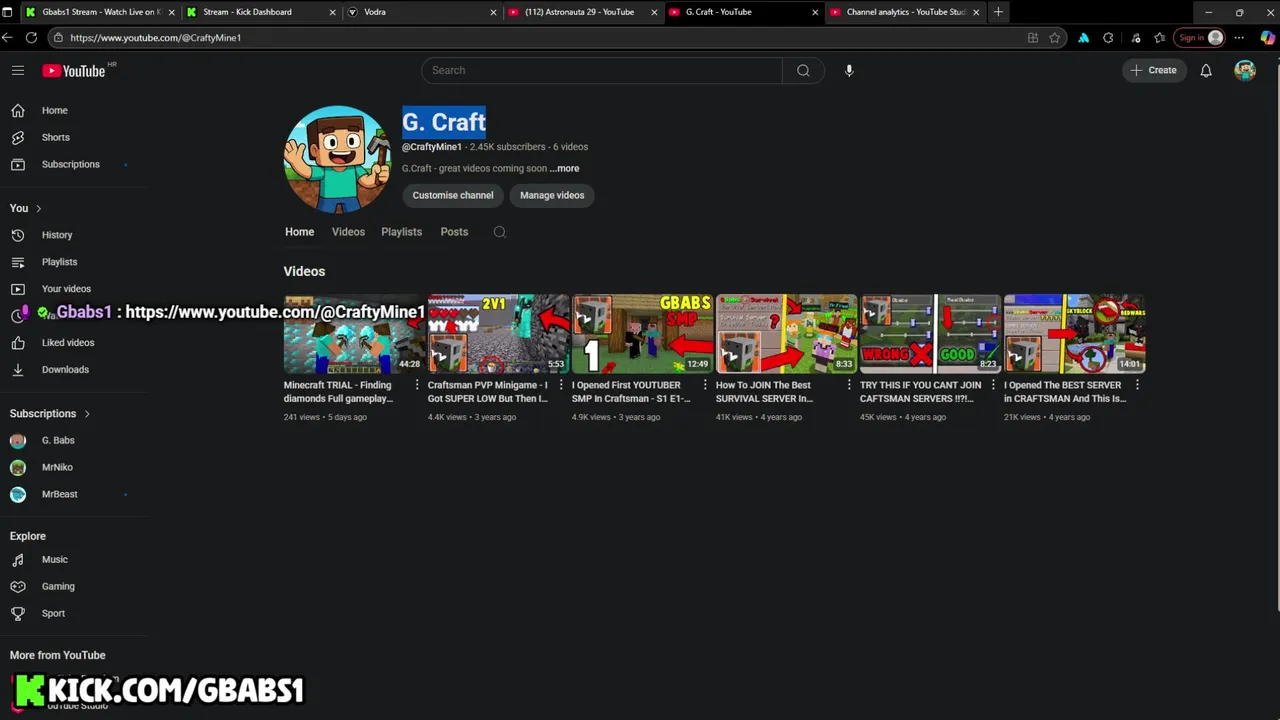Click the @CraftyMine1 channel handle
Screen dimensions: 1280x720
tap(432, 147)
